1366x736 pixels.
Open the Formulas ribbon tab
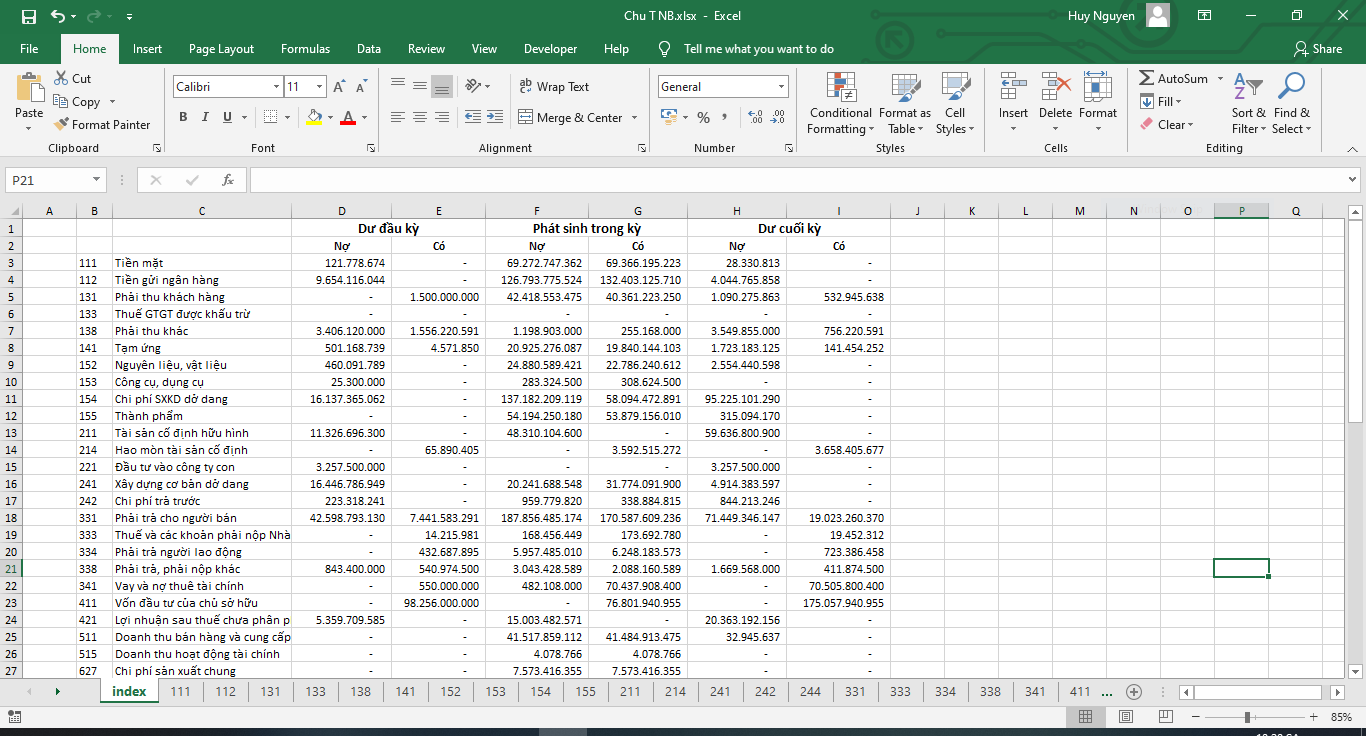pyautogui.click(x=305, y=49)
